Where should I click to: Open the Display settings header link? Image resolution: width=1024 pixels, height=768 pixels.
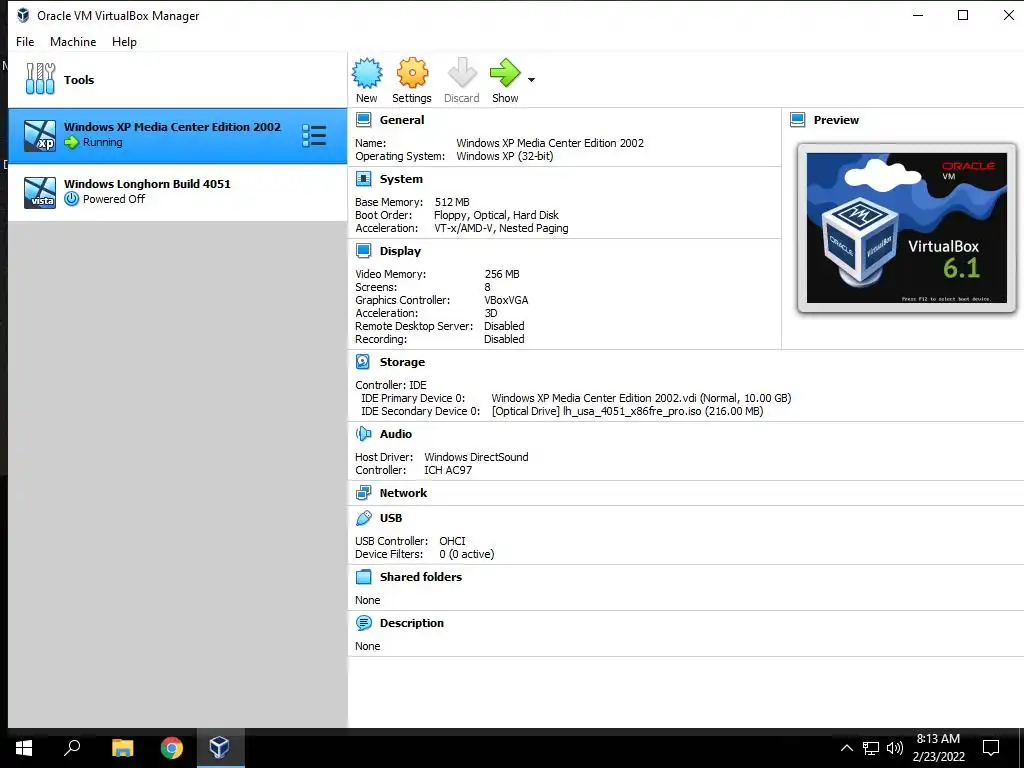400,251
